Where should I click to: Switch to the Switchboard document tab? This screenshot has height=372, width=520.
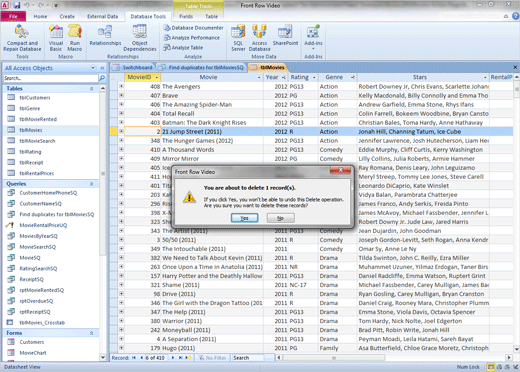(x=133, y=67)
